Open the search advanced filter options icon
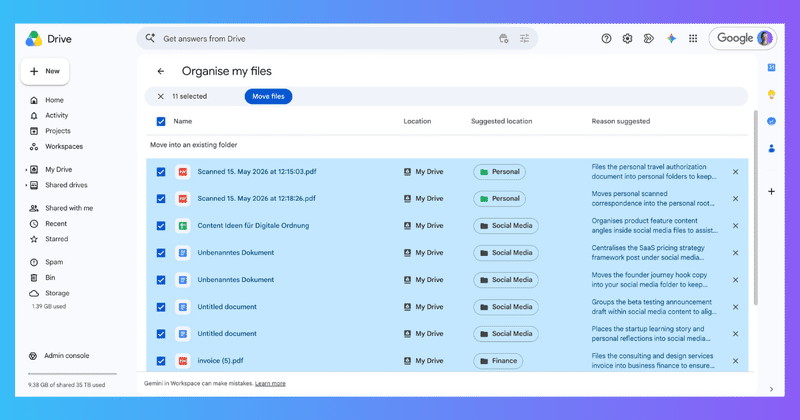The height and width of the screenshot is (420, 800). [524, 39]
